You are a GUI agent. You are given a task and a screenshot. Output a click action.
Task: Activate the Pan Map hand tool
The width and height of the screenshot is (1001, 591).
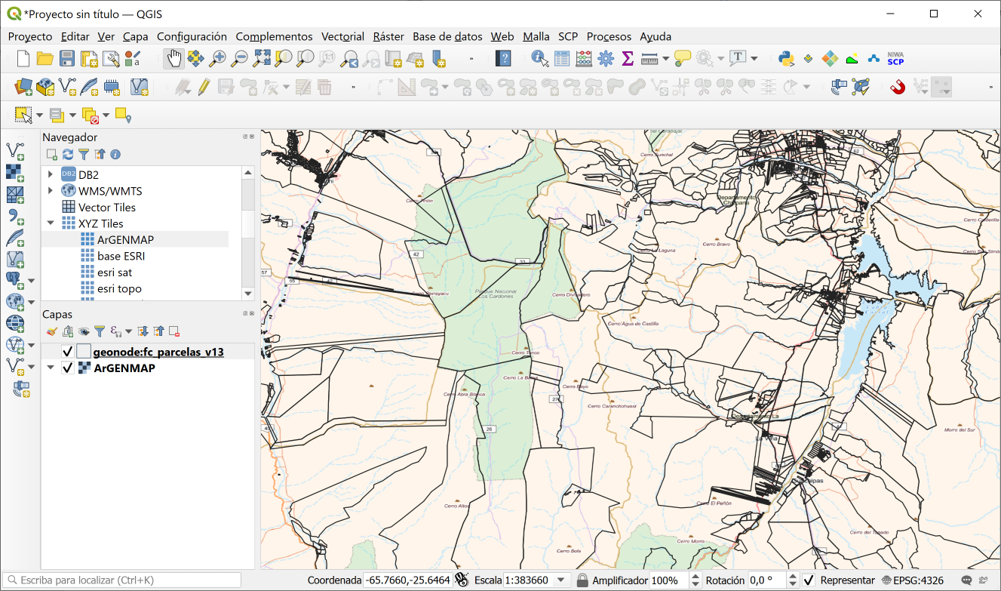point(173,59)
